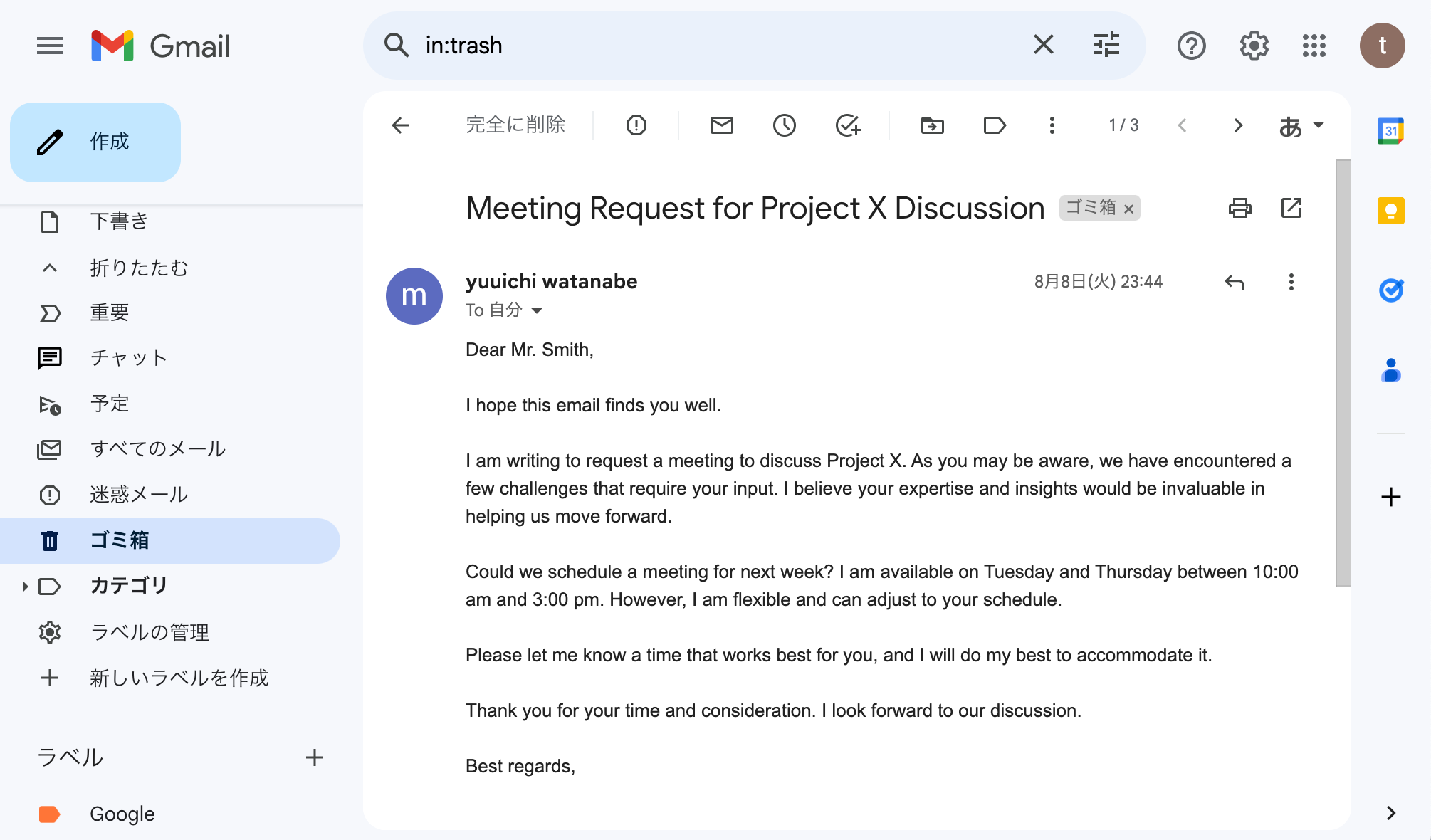
Task: Expand the カテゴリ tree arrow
Action: pos(25,586)
